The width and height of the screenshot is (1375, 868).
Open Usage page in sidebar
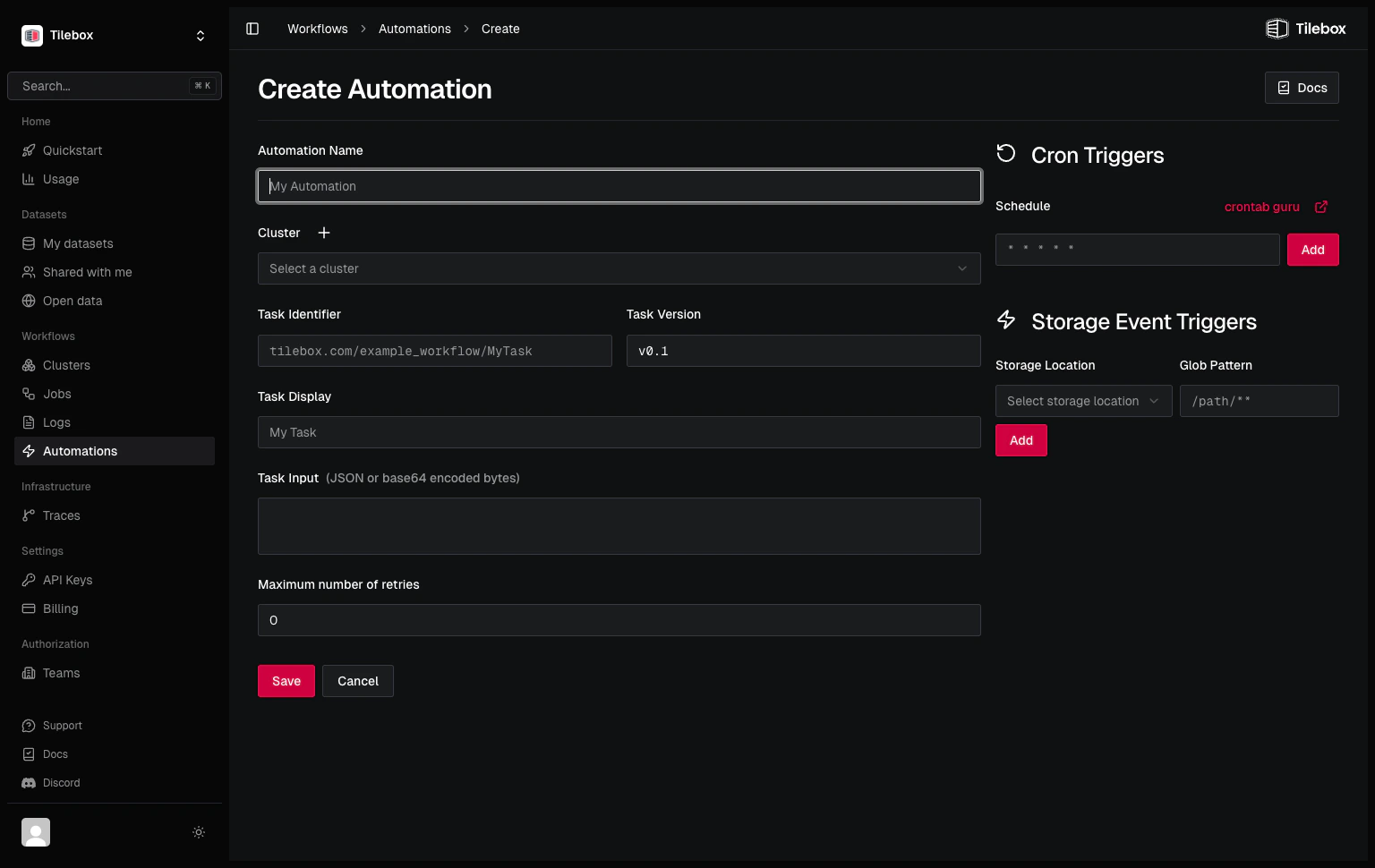click(115, 179)
